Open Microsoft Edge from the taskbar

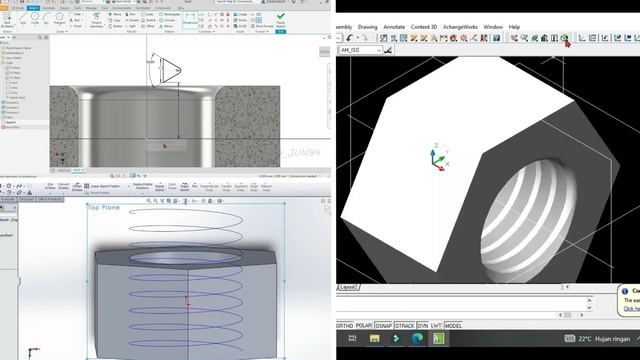(417, 338)
